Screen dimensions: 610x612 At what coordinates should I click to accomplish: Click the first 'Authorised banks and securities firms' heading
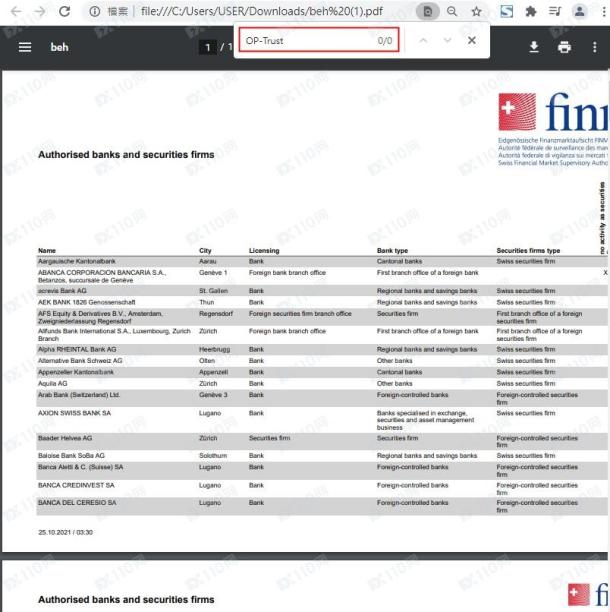pyautogui.click(x=126, y=155)
